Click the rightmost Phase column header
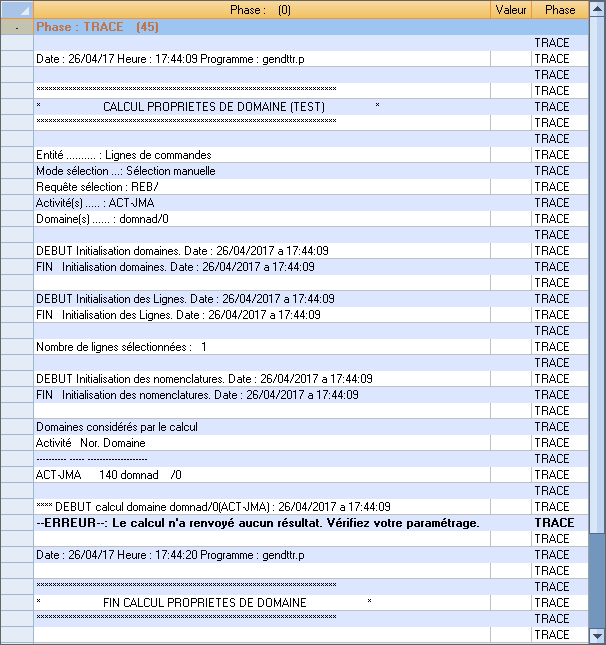The image size is (606, 645). coord(559,10)
